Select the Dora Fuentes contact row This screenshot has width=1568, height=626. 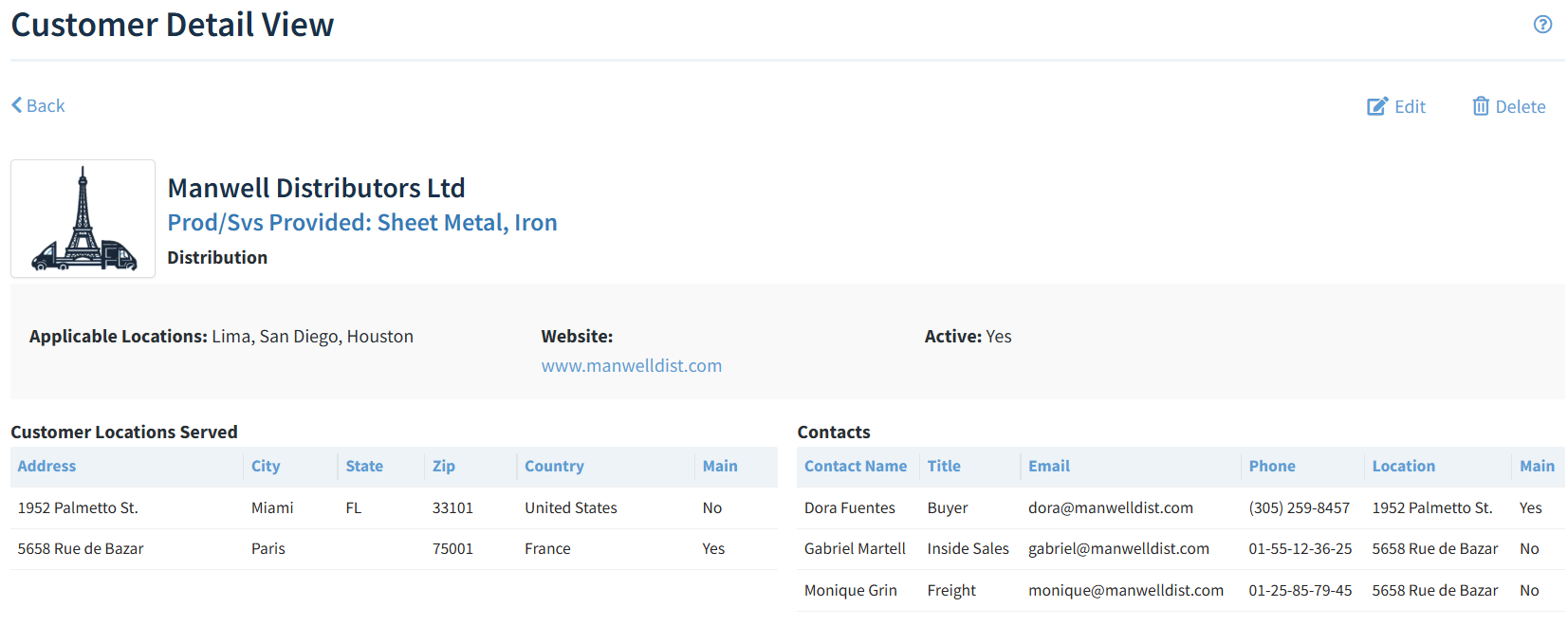[x=849, y=508]
